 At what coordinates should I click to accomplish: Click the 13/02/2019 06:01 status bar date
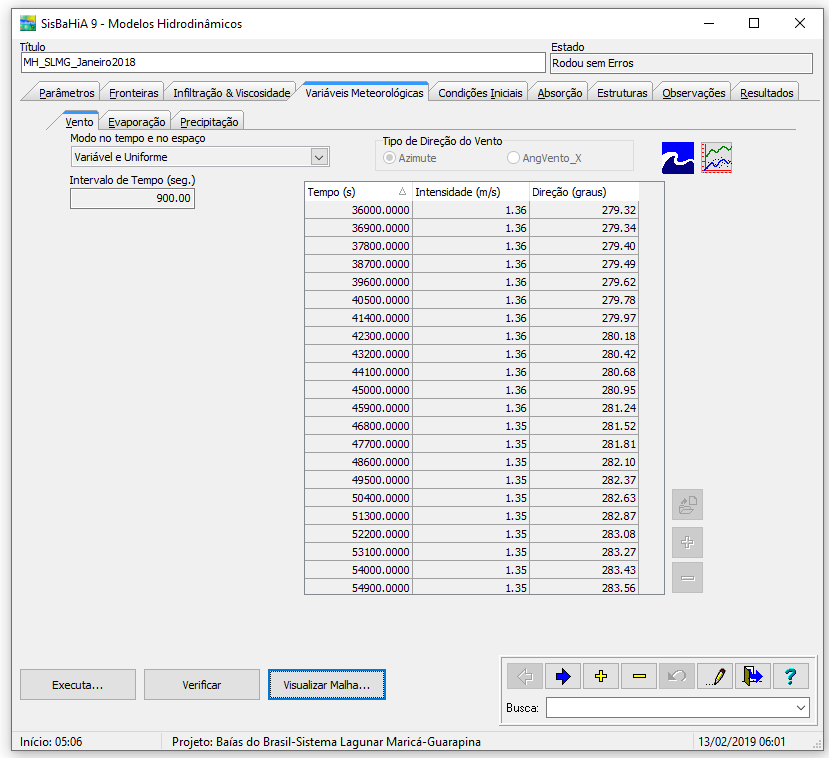coord(742,742)
